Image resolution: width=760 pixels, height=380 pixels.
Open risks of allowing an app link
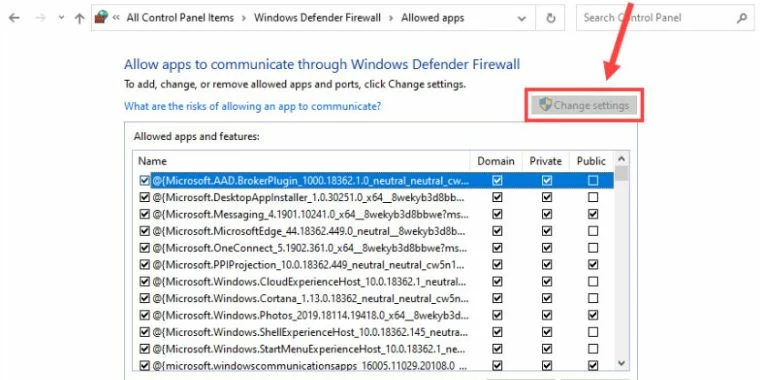click(253, 106)
